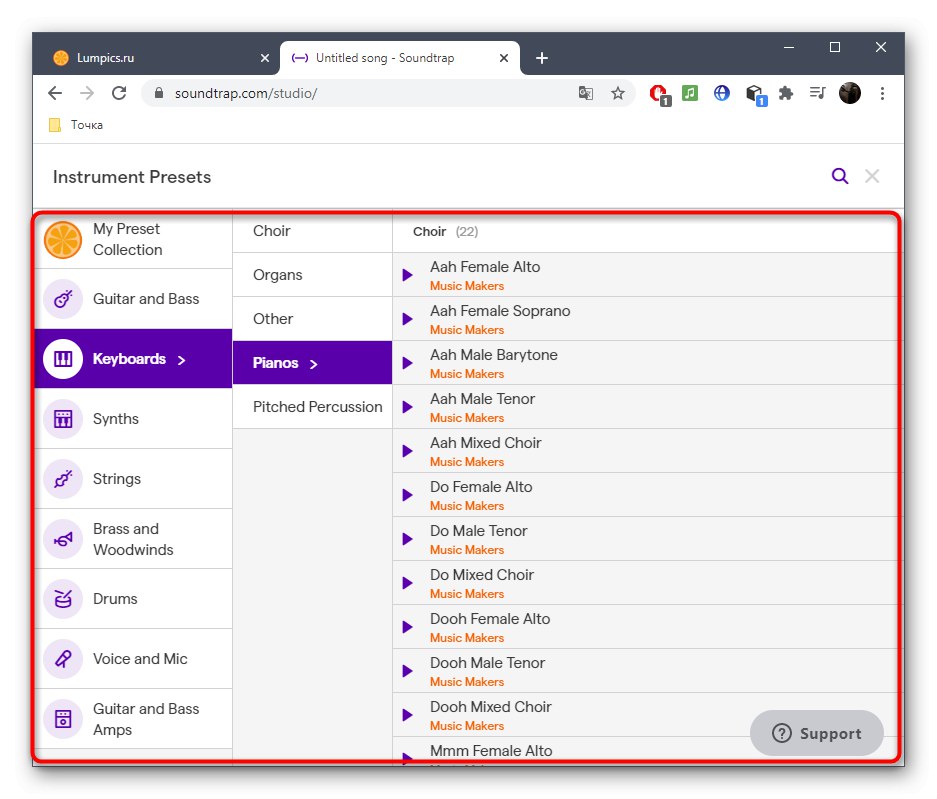Open the Brass and Woodwinds trumpet icon
Screen dimensions: 937x799
pos(63,539)
